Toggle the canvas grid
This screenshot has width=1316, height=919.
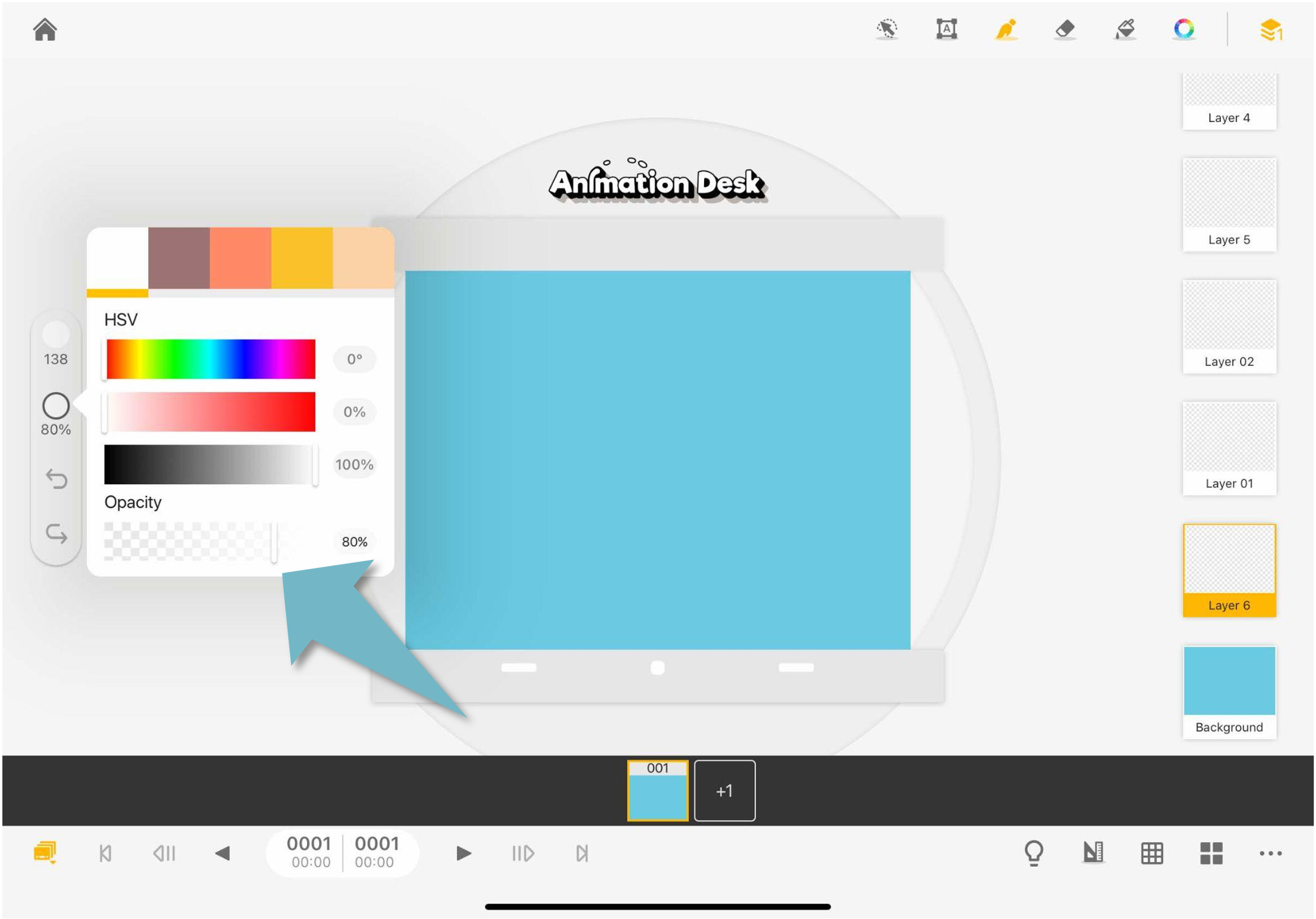click(x=1152, y=853)
